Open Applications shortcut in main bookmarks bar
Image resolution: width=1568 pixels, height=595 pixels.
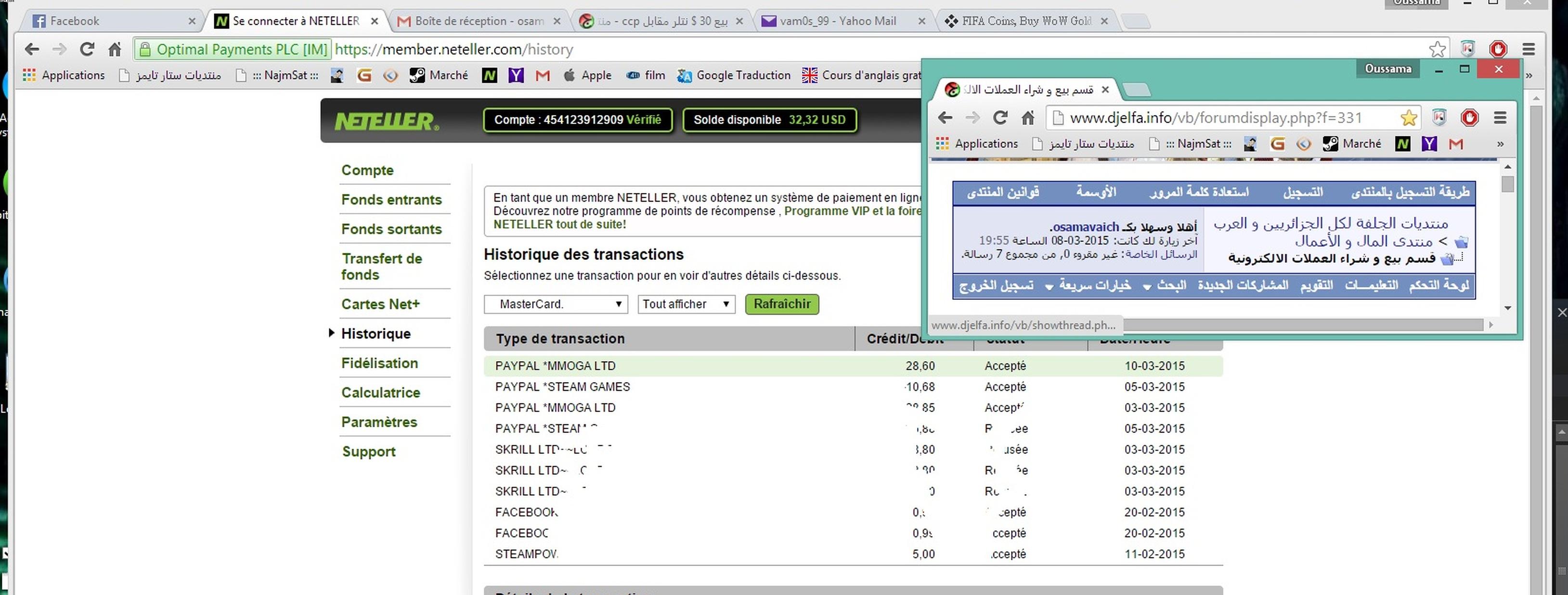pyautogui.click(x=63, y=75)
